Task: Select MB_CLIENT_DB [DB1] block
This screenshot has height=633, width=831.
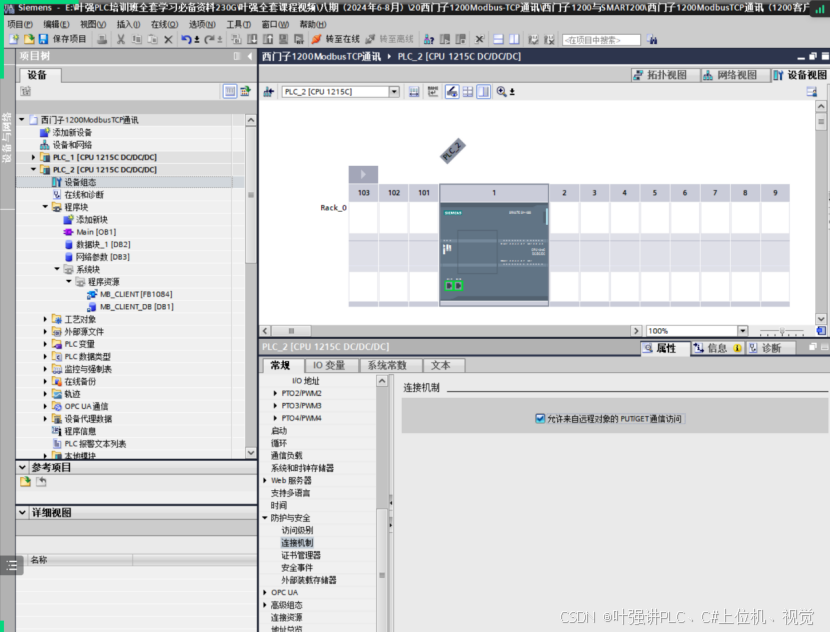Action: (131, 307)
